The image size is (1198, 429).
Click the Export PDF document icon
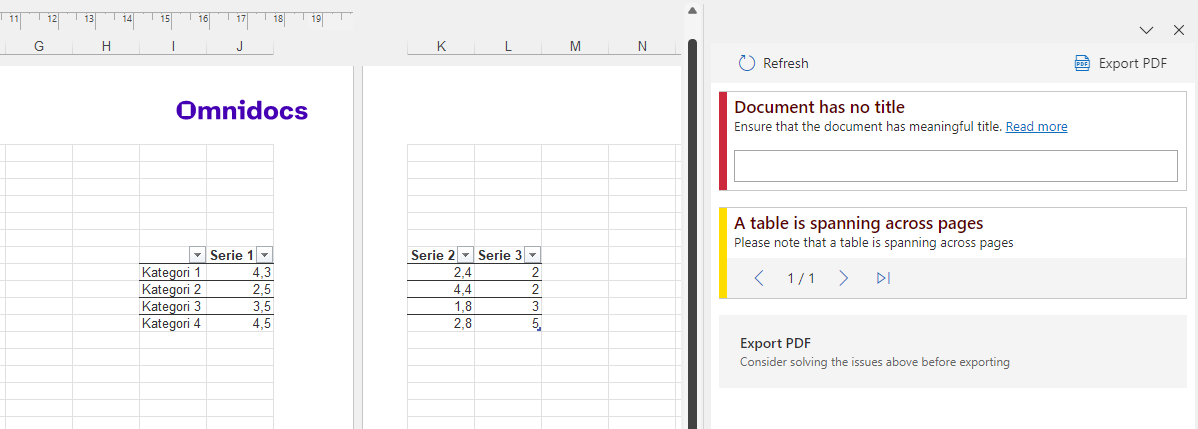pyautogui.click(x=1082, y=63)
